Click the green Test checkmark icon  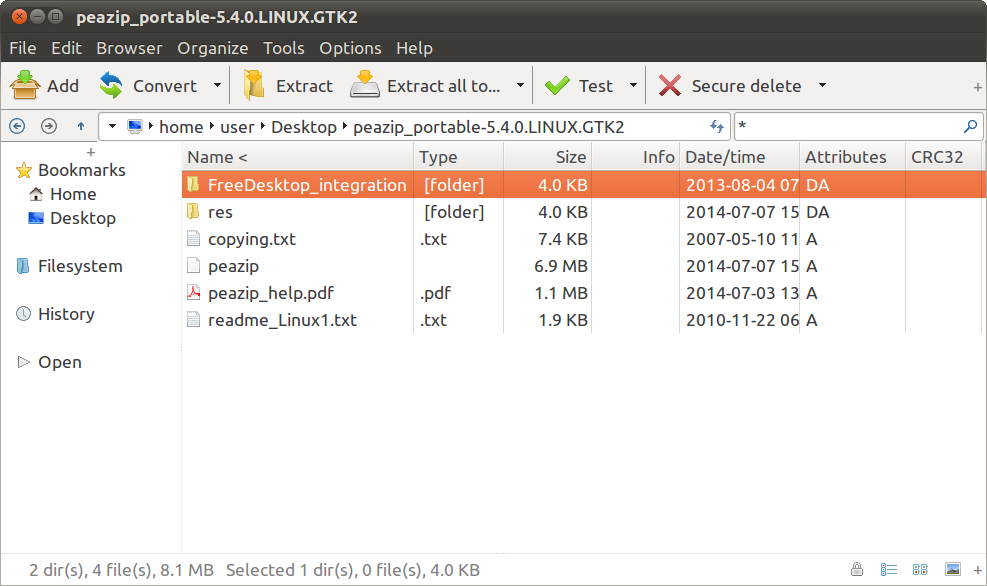click(557, 86)
